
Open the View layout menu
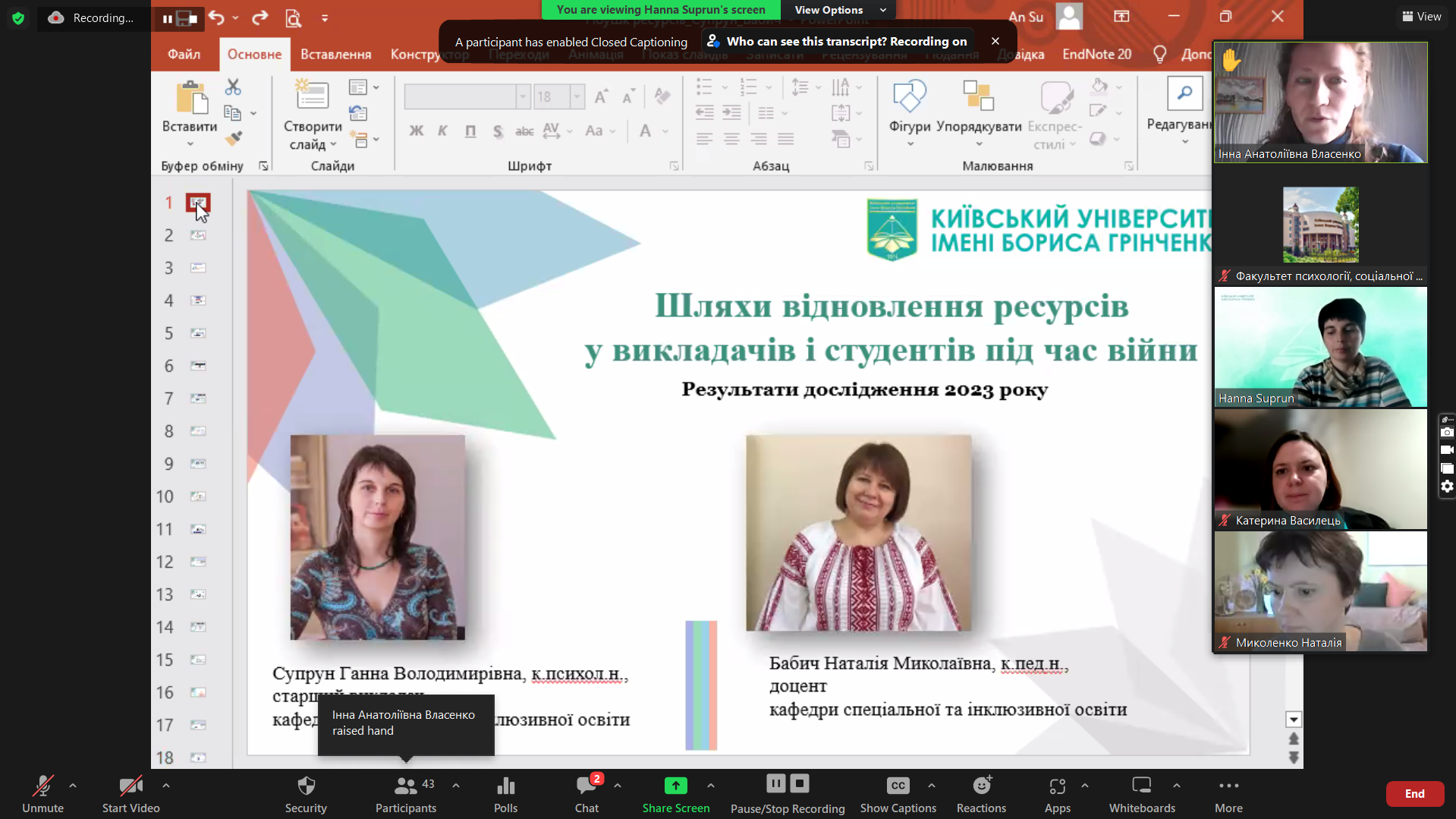1421,16
